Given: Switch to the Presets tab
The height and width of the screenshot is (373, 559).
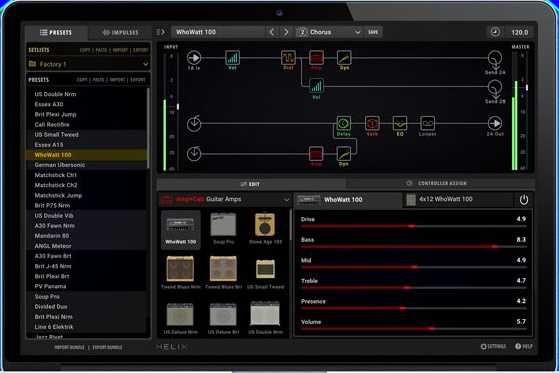Looking at the screenshot, I should click(x=56, y=32).
